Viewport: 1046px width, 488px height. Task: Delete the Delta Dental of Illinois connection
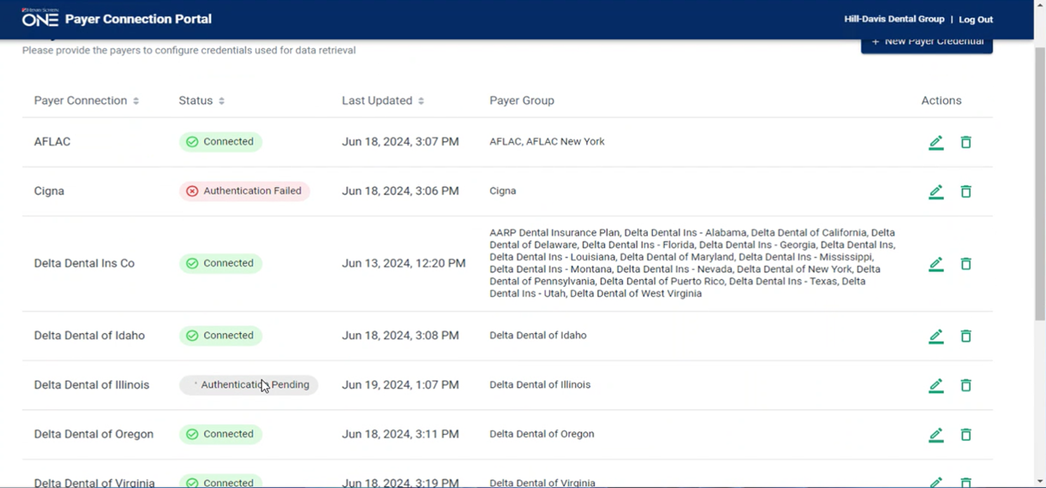pos(965,385)
